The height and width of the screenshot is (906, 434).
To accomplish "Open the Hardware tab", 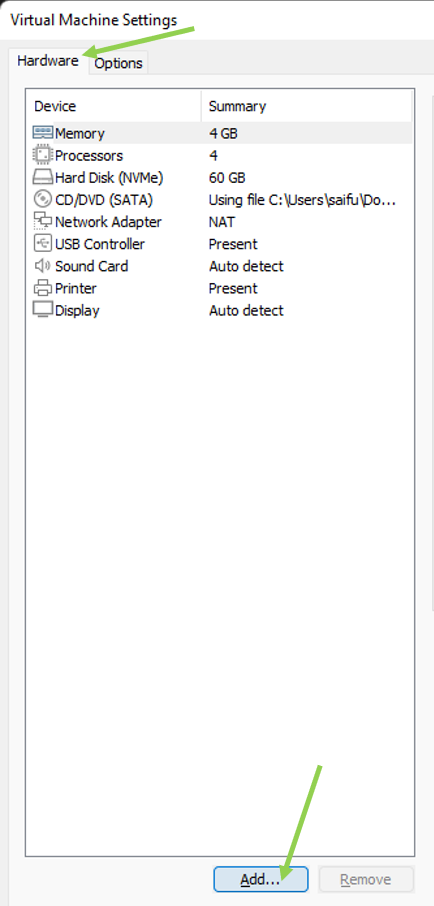I will [48, 61].
